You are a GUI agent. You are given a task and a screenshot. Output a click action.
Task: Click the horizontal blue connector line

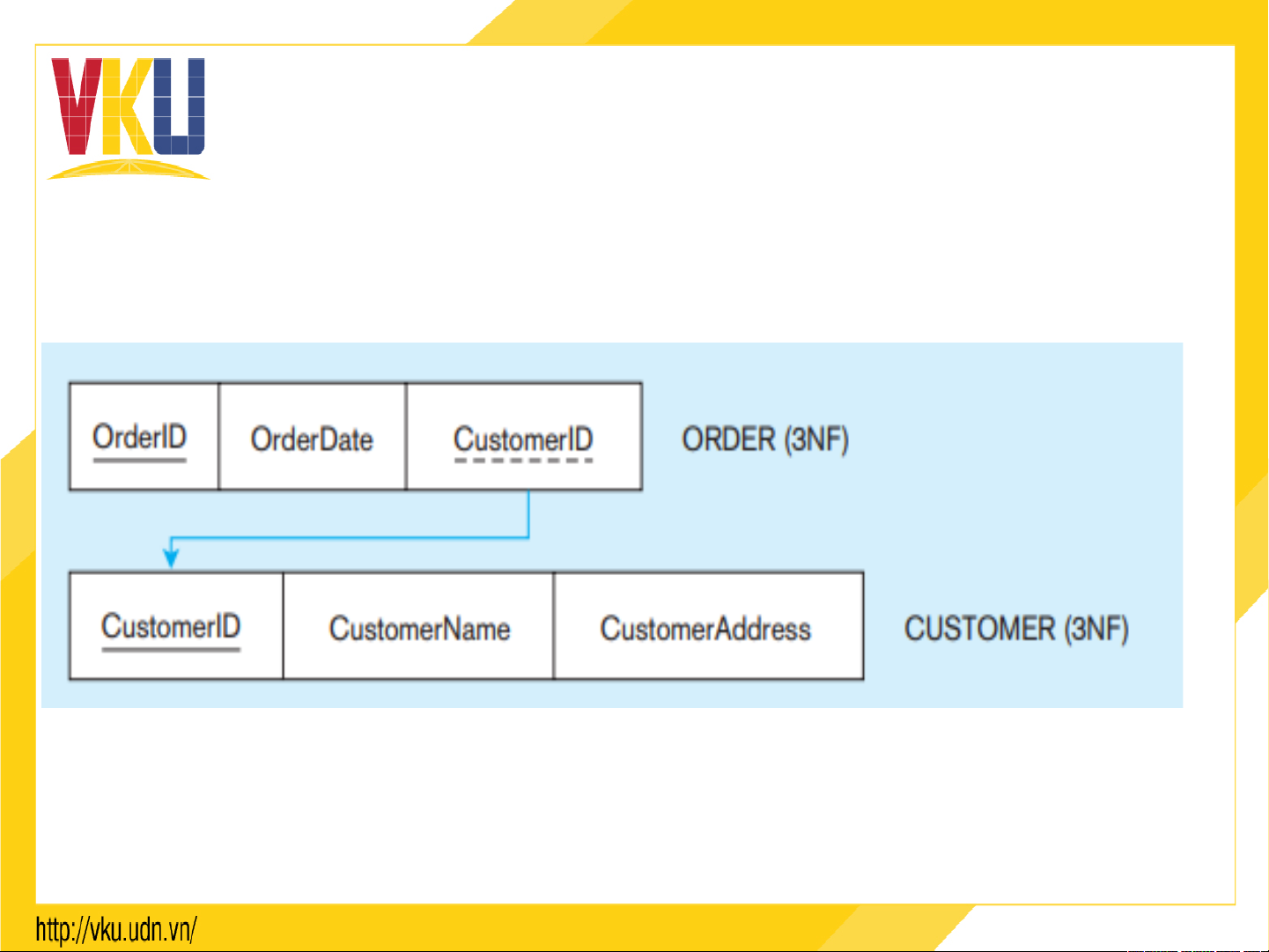pos(352,537)
